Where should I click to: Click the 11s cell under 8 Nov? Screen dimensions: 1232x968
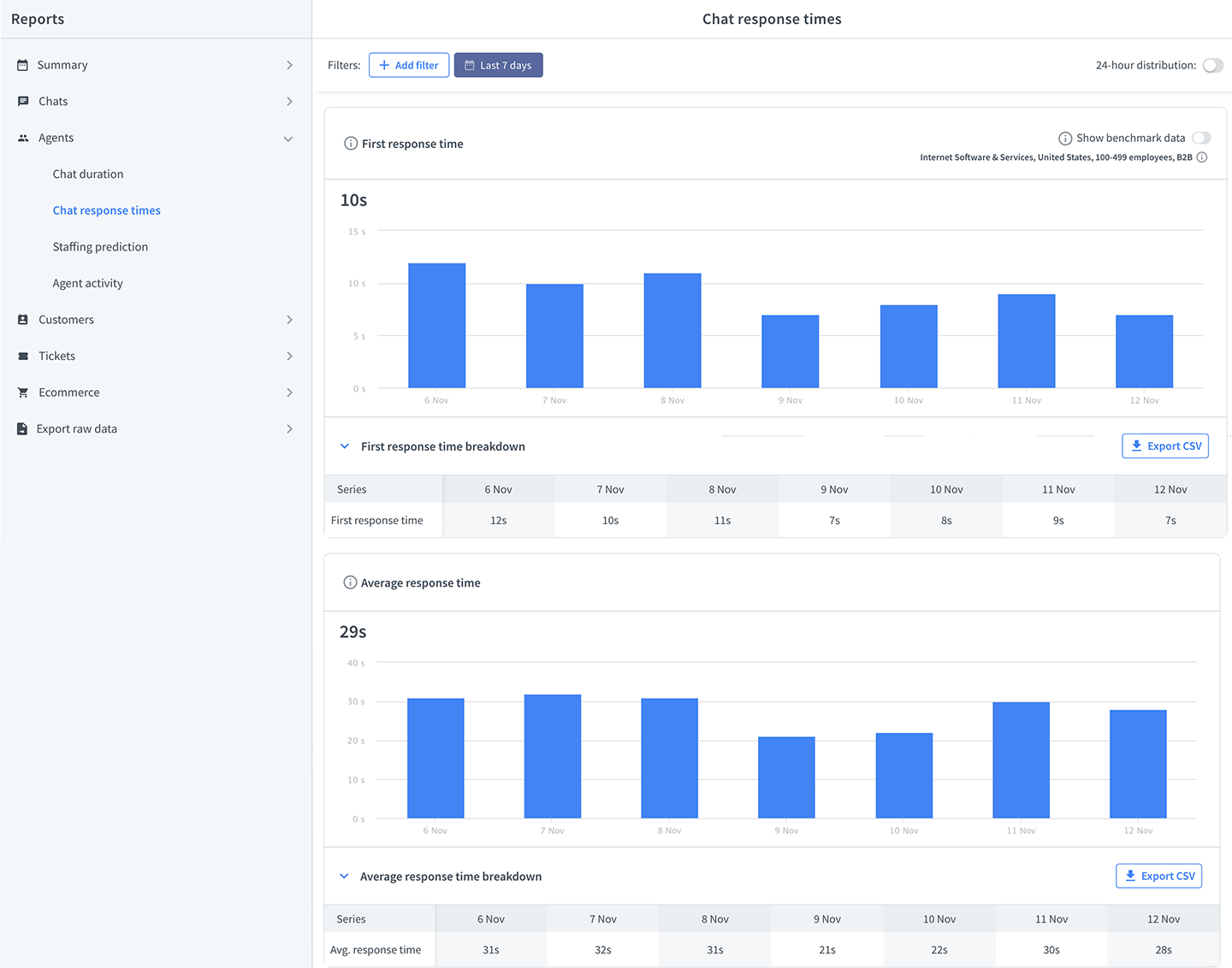tap(722, 520)
